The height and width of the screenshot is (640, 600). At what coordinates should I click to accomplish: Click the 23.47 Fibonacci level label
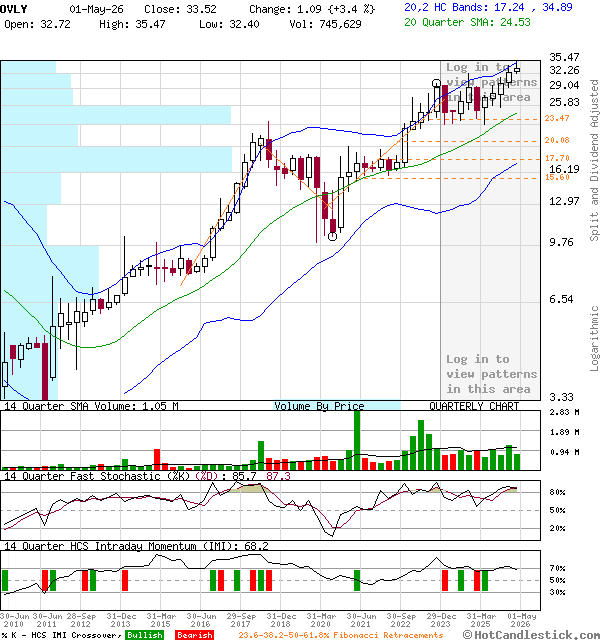tap(557, 118)
